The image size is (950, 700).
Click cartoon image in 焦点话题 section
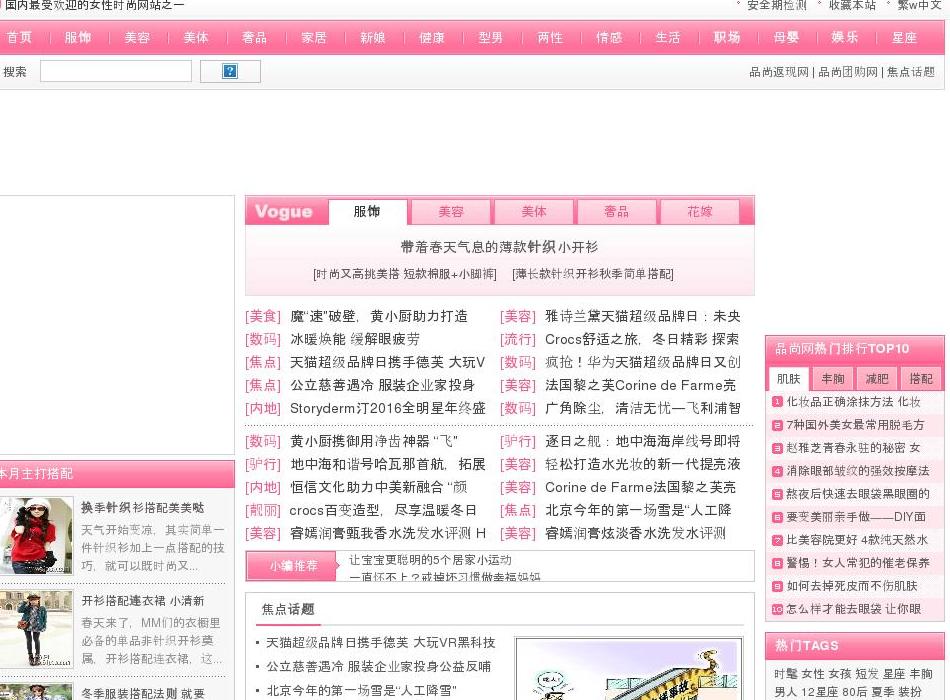click(x=629, y=668)
